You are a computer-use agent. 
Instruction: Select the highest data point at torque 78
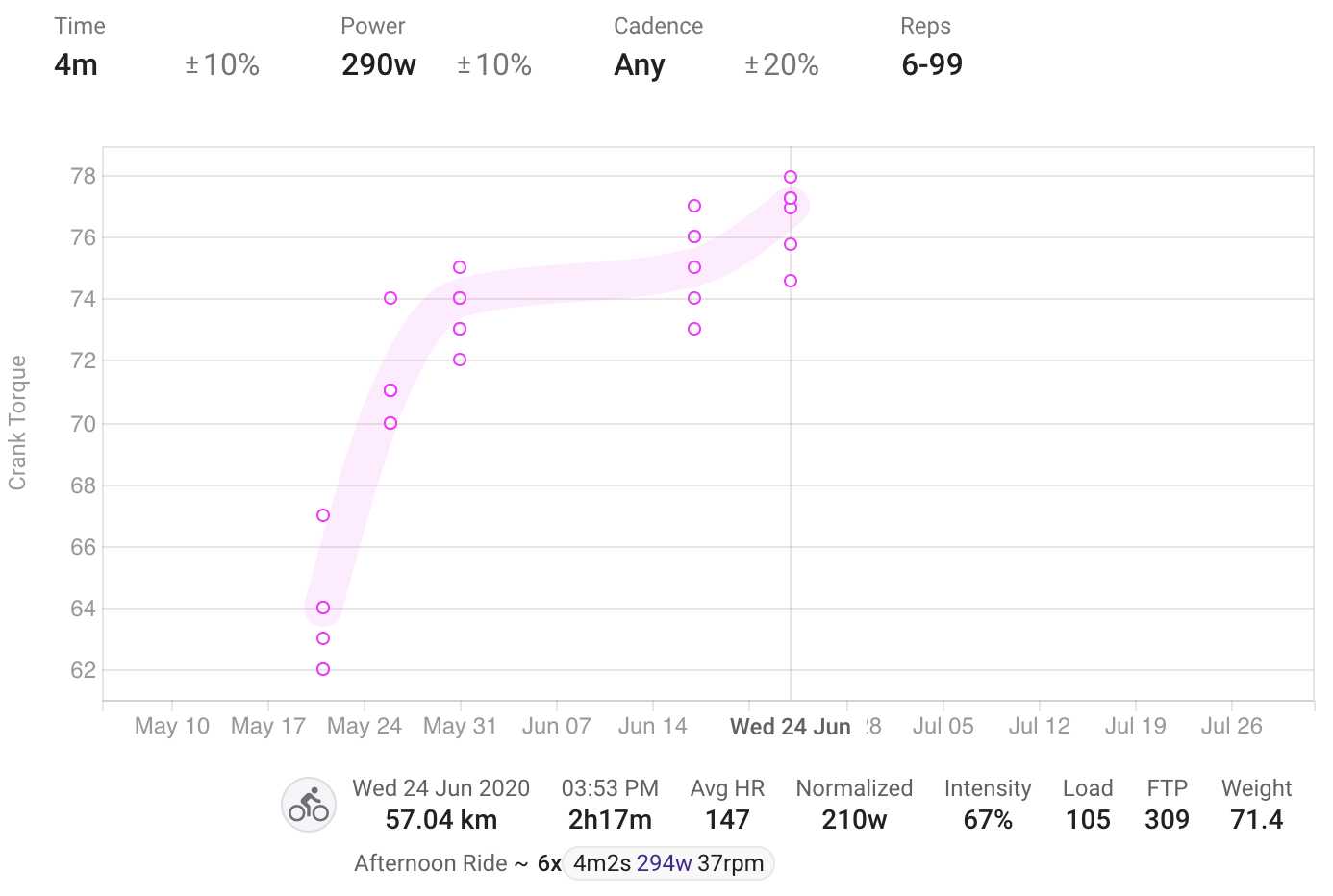791,177
